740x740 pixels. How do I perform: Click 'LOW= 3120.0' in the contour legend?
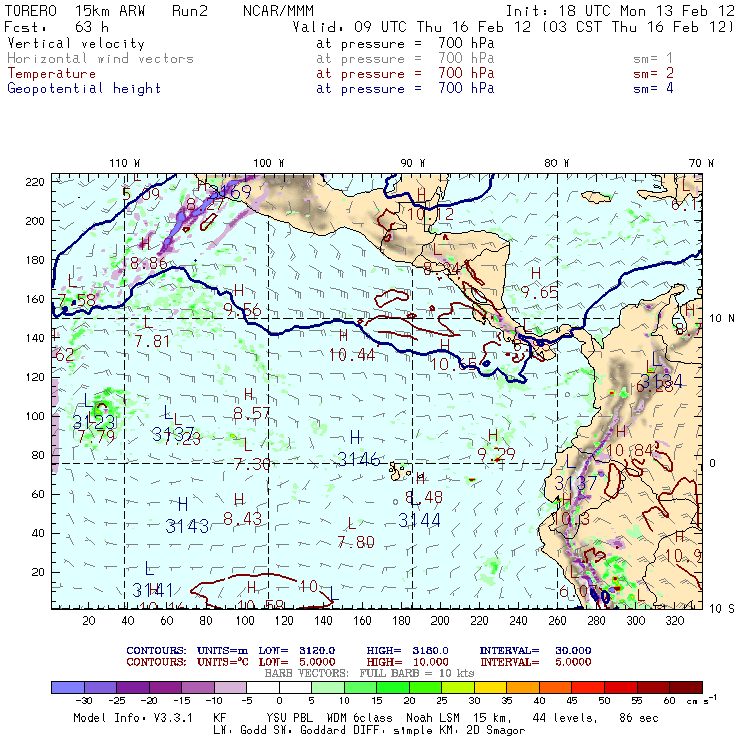[297, 651]
